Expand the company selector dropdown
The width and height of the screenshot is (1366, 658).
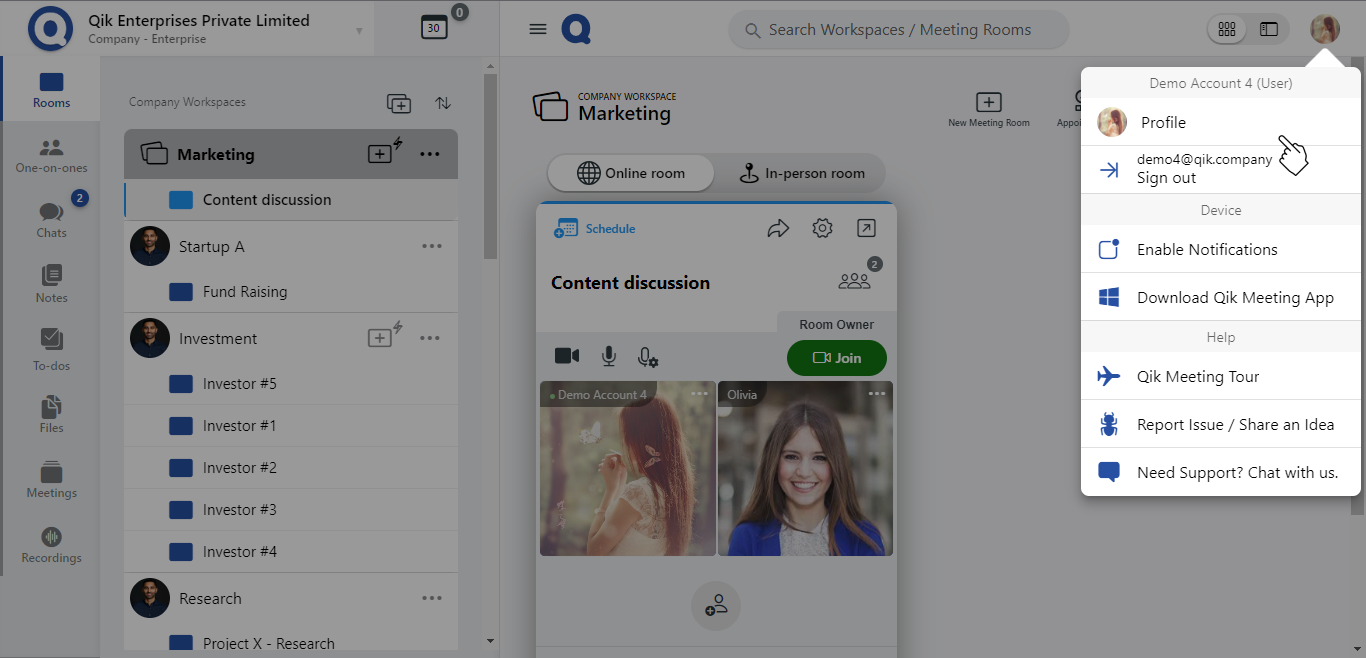[x=359, y=30]
